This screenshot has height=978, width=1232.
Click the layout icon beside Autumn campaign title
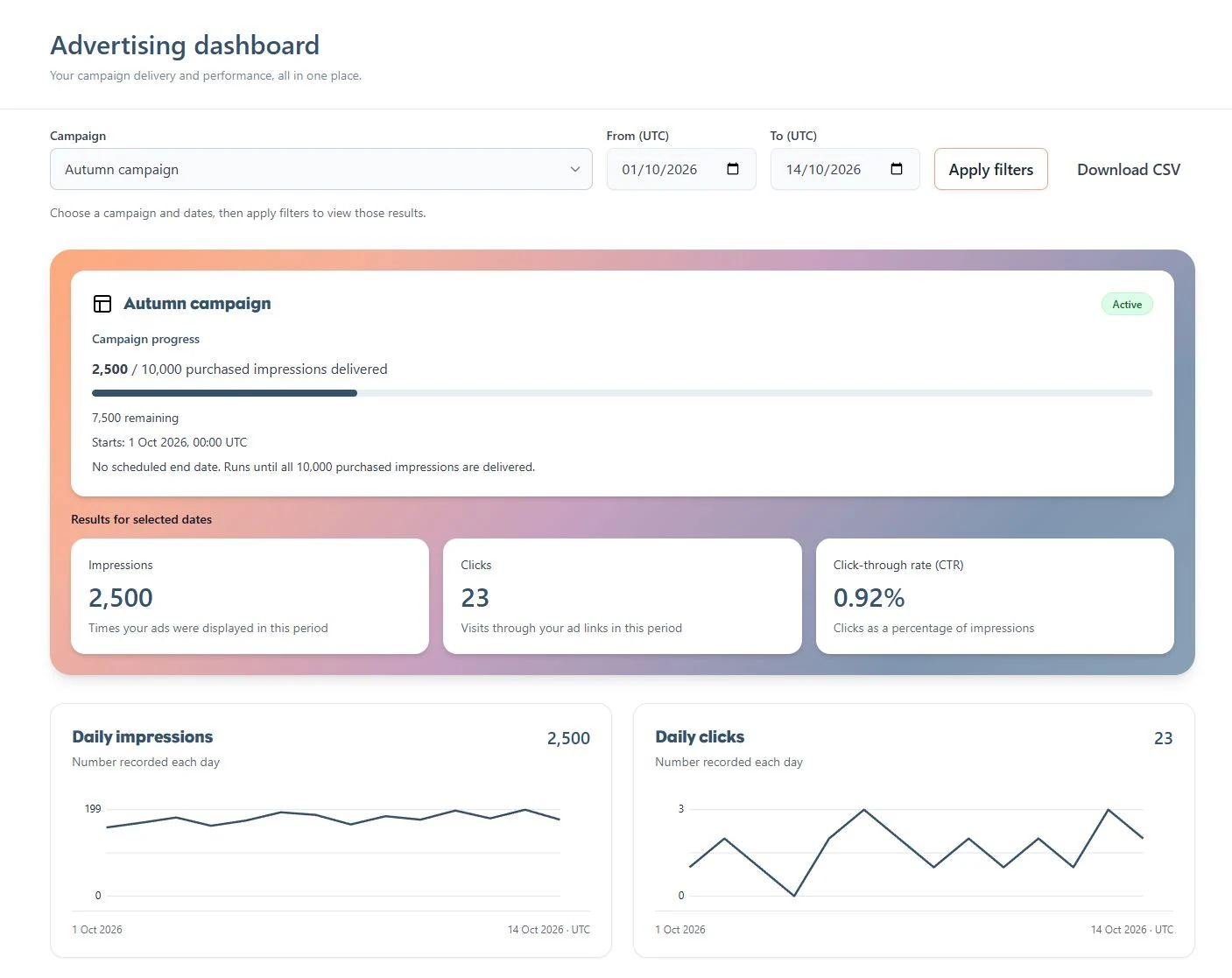[x=102, y=304]
